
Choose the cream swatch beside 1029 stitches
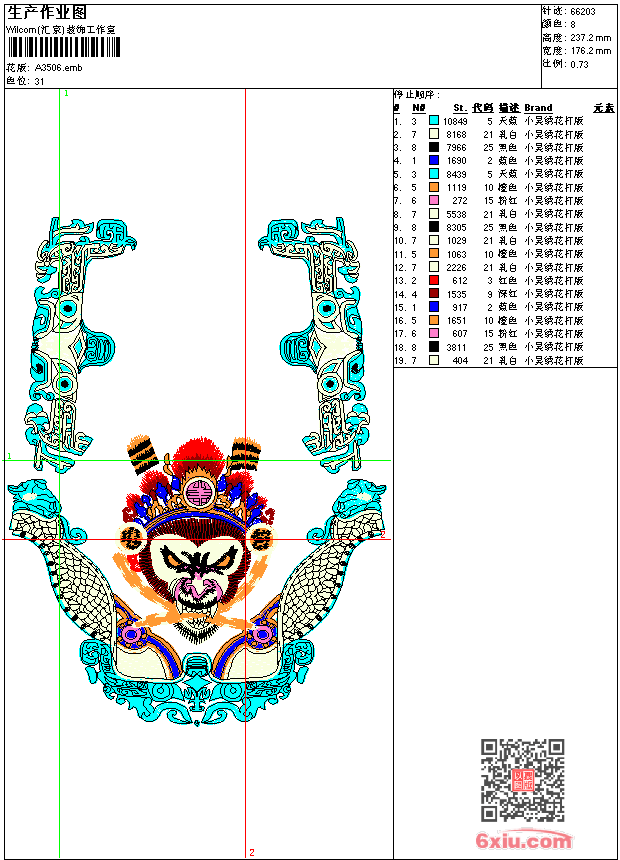(434, 240)
